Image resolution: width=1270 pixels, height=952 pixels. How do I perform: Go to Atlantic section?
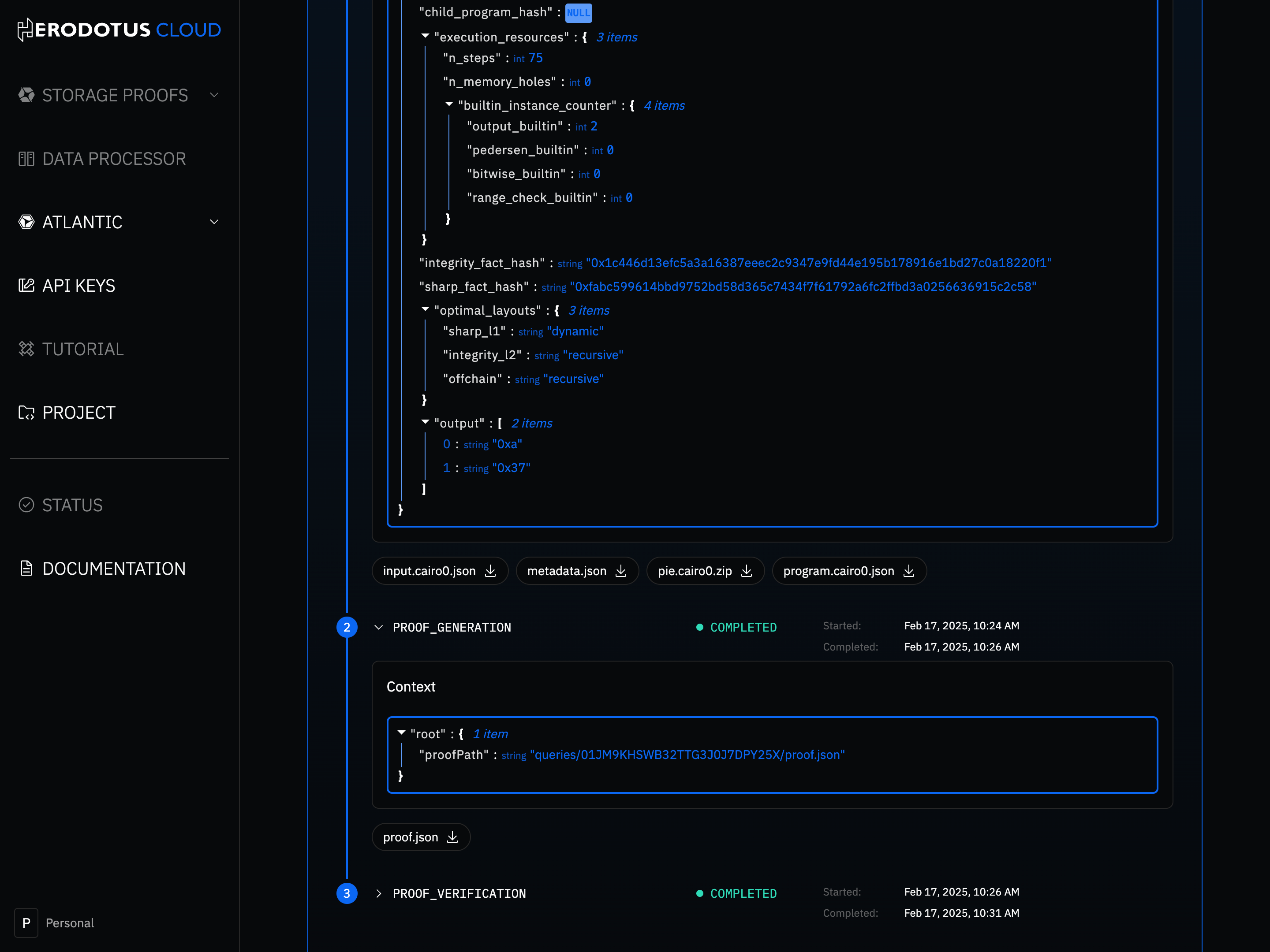pos(82,222)
